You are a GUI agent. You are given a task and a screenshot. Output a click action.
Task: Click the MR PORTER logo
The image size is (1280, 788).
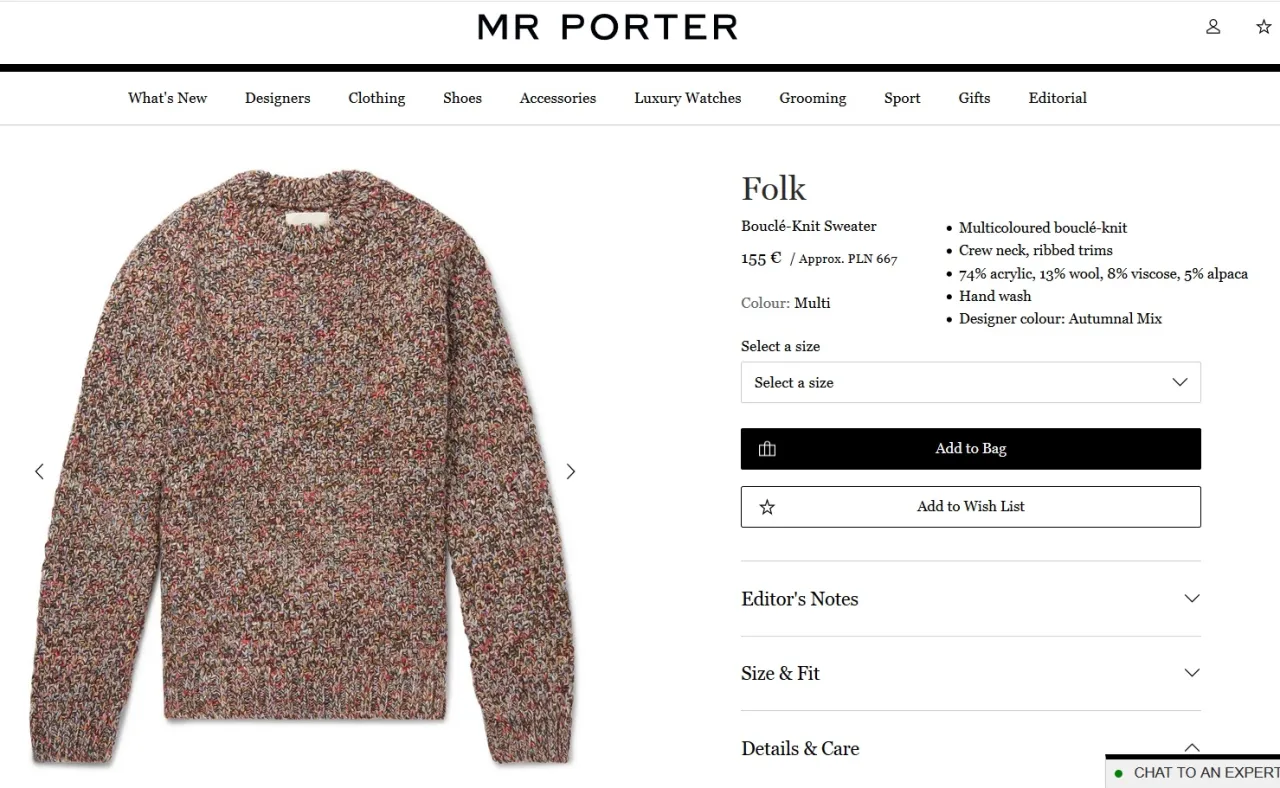pyautogui.click(x=607, y=27)
